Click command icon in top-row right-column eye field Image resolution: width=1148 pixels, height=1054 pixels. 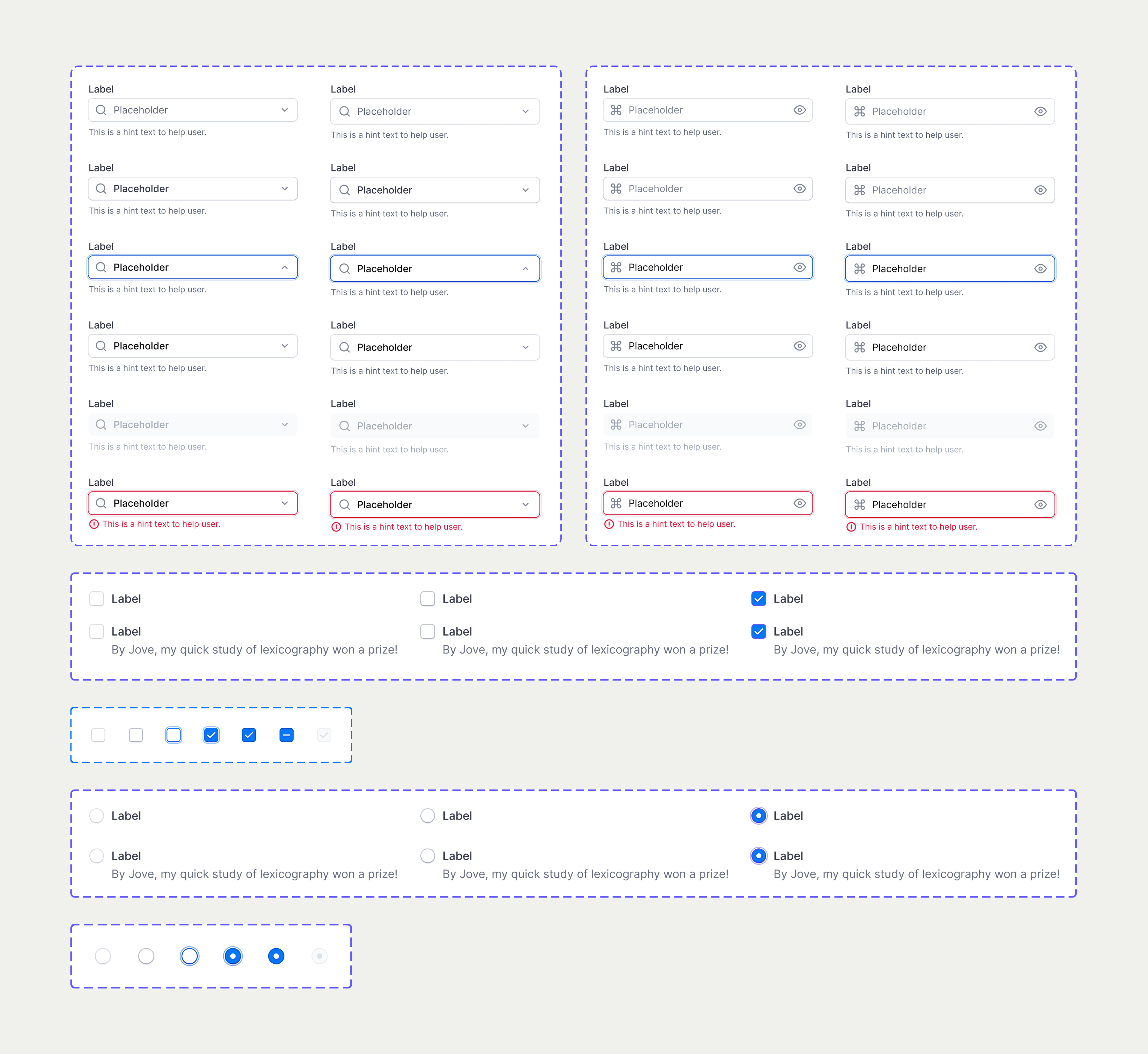(x=859, y=111)
